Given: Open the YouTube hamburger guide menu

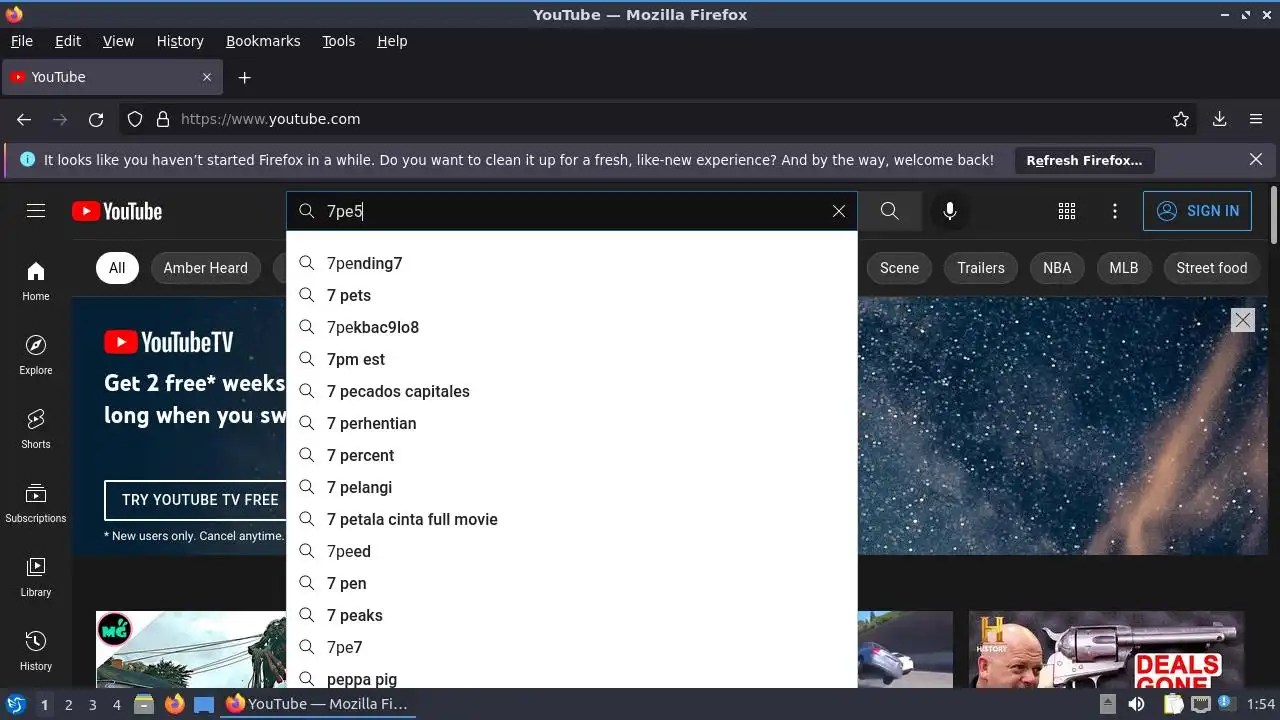Looking at the screenshot, I should point(36,211).
